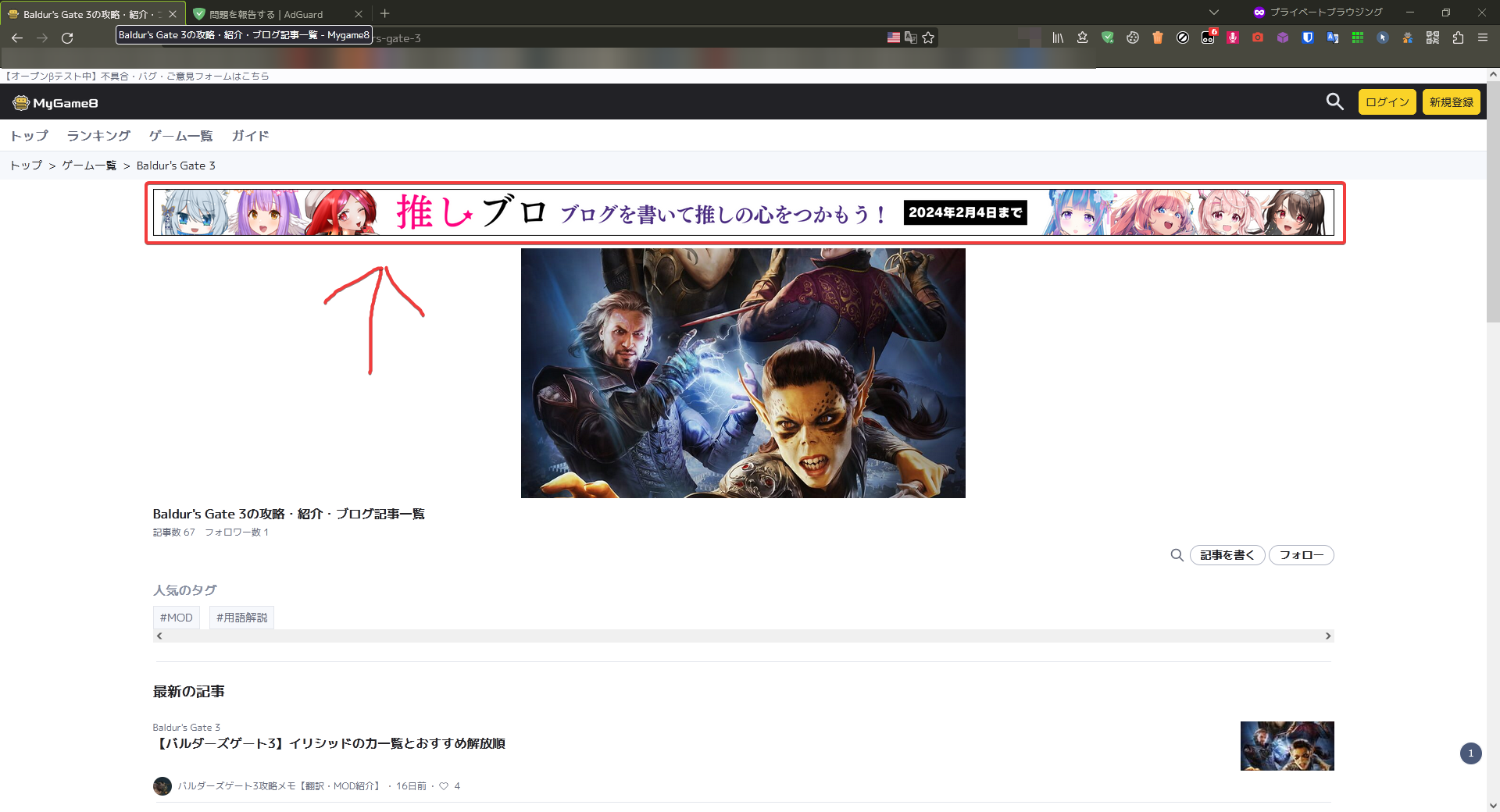Open the ゲーム一覧 navigation menu
The height and width of the screenshot is (812, 1500).
(x=180, y=135)
